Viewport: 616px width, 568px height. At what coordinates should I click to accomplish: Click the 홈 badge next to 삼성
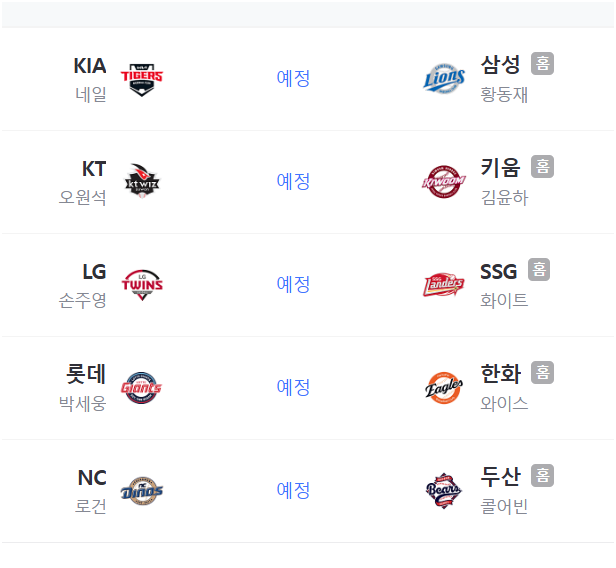(543, 63)
